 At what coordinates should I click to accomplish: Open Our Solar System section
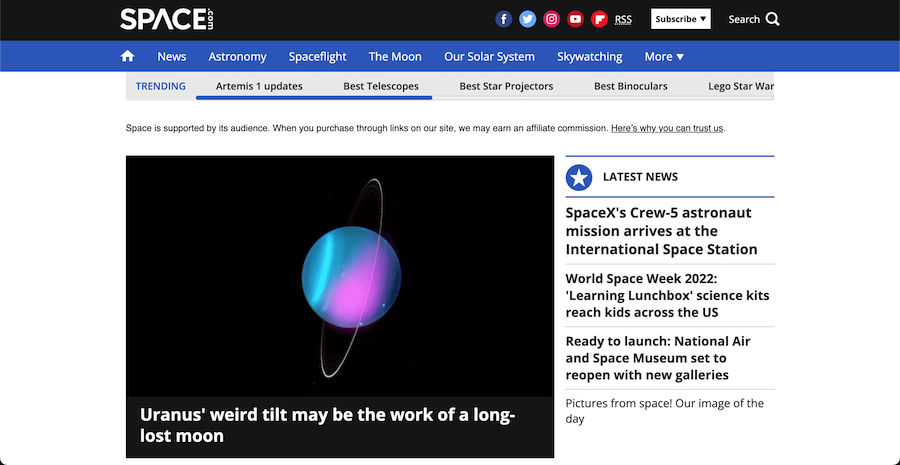click(x=489, y=57)
